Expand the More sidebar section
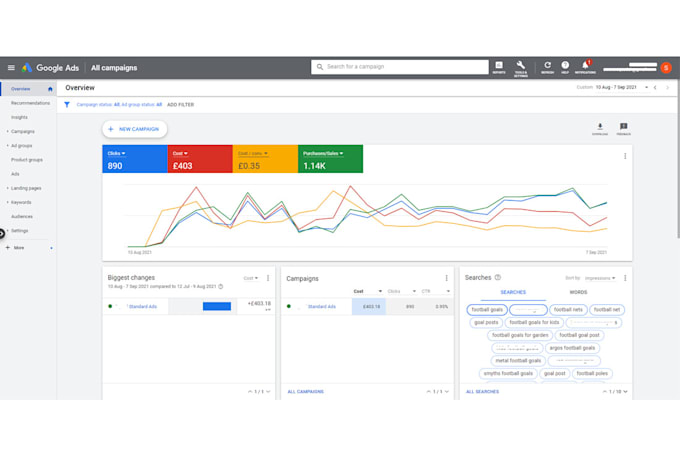 tap(19, 248)
